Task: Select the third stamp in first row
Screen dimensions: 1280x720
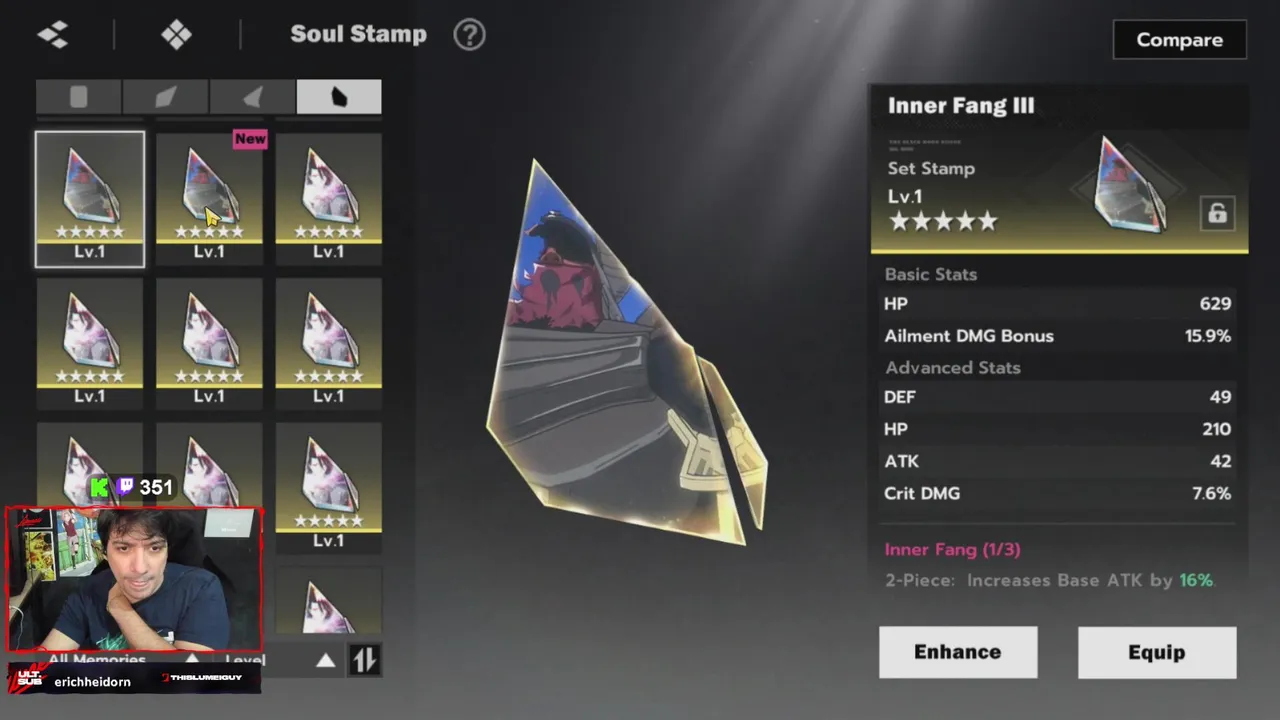Action: pos(328,198)
